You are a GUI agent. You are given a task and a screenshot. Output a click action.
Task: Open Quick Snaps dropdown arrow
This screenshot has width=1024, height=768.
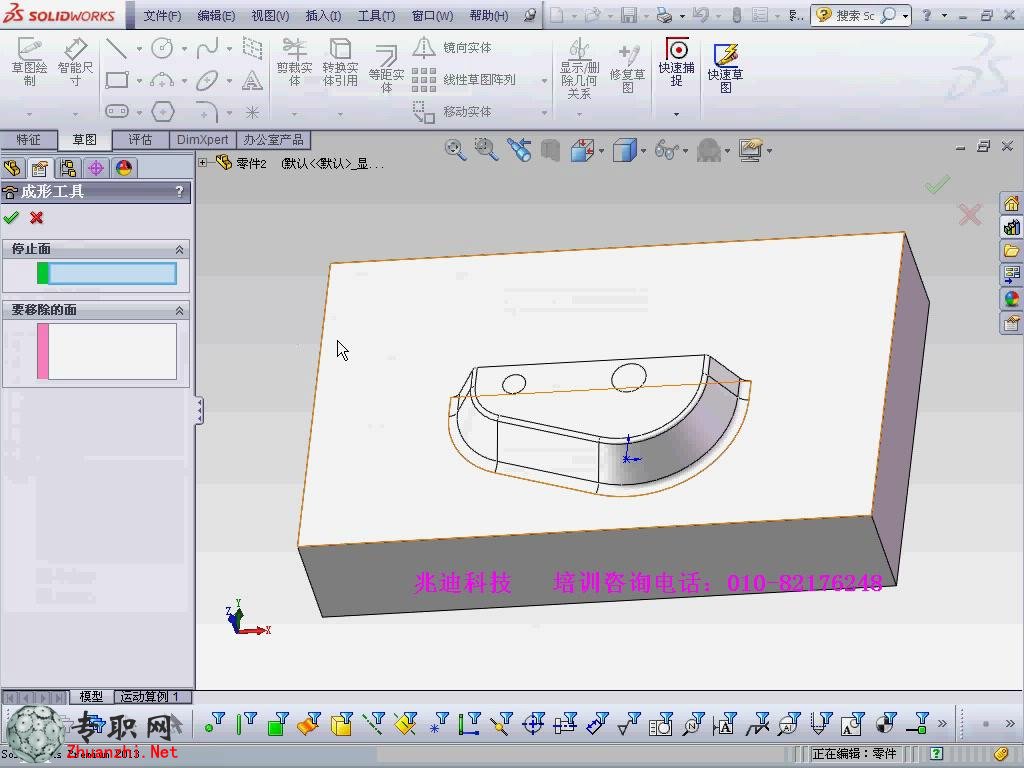tap(676, 114)
